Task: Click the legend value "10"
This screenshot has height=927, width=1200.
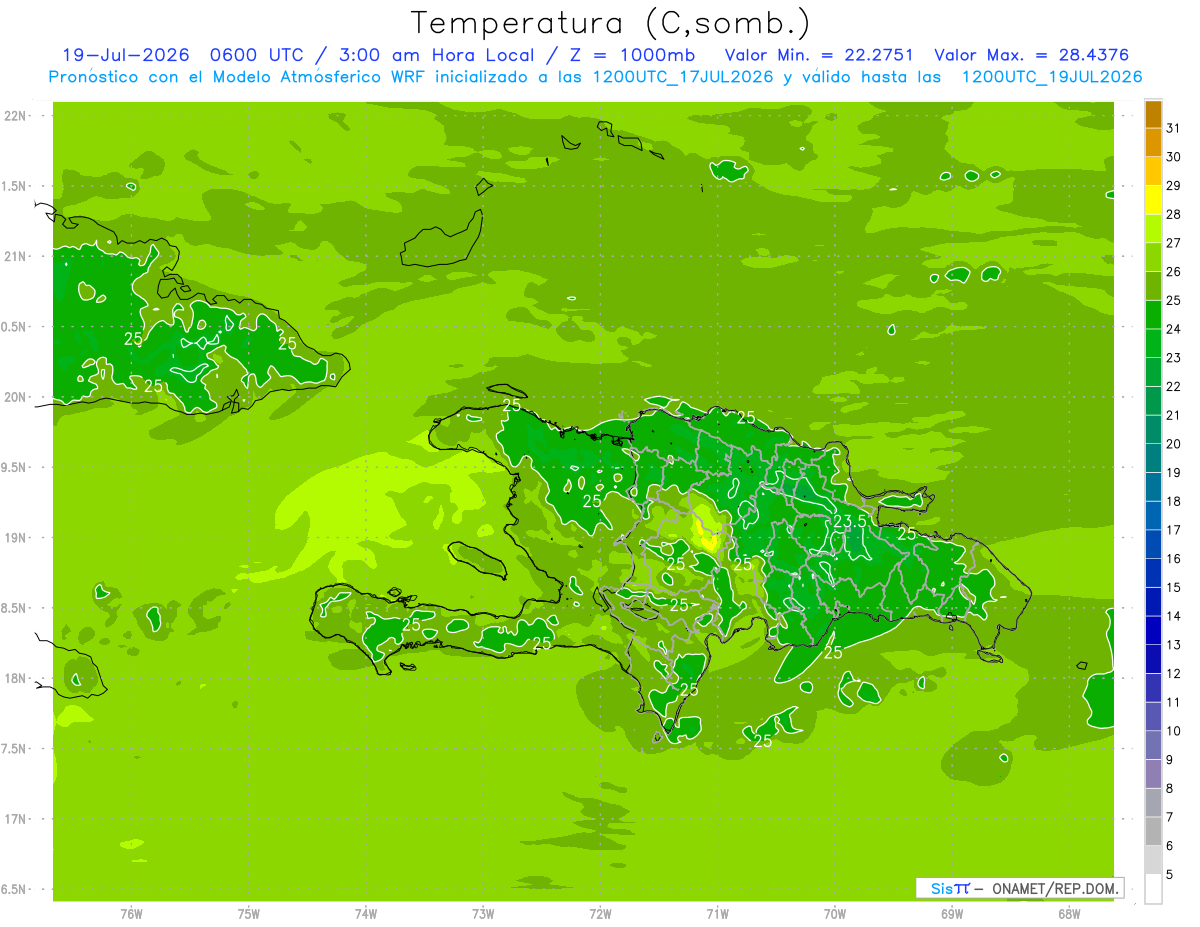Action: [1174, 731]
